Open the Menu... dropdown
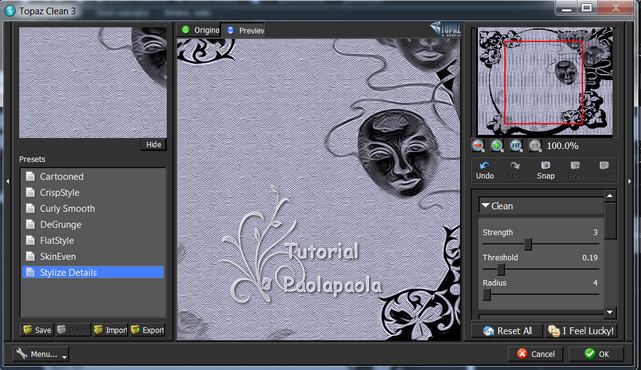The width and height of the screenshot is (641, 370). (x=40, y=354)
